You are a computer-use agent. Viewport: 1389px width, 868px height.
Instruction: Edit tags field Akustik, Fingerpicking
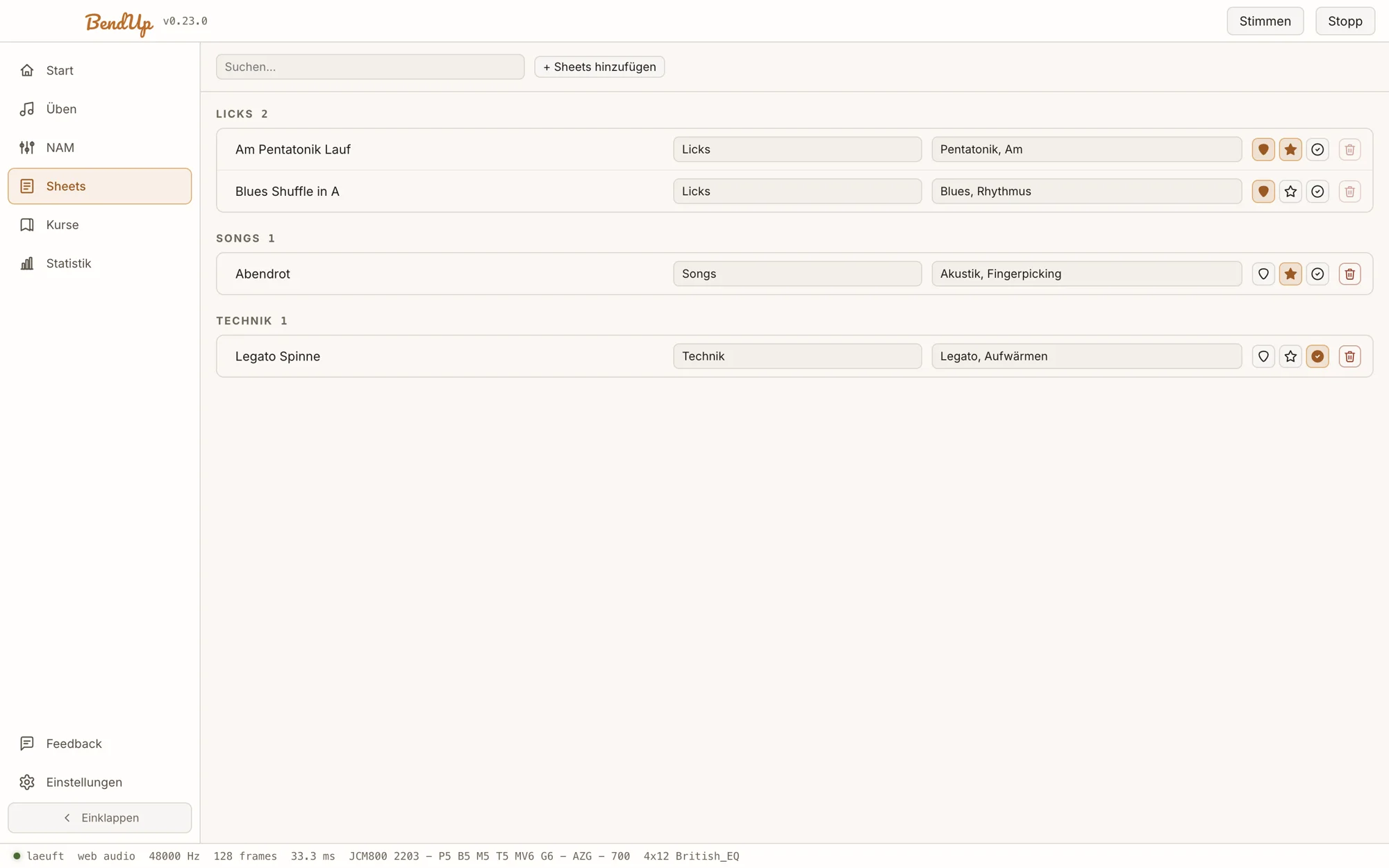(1086, 274)
